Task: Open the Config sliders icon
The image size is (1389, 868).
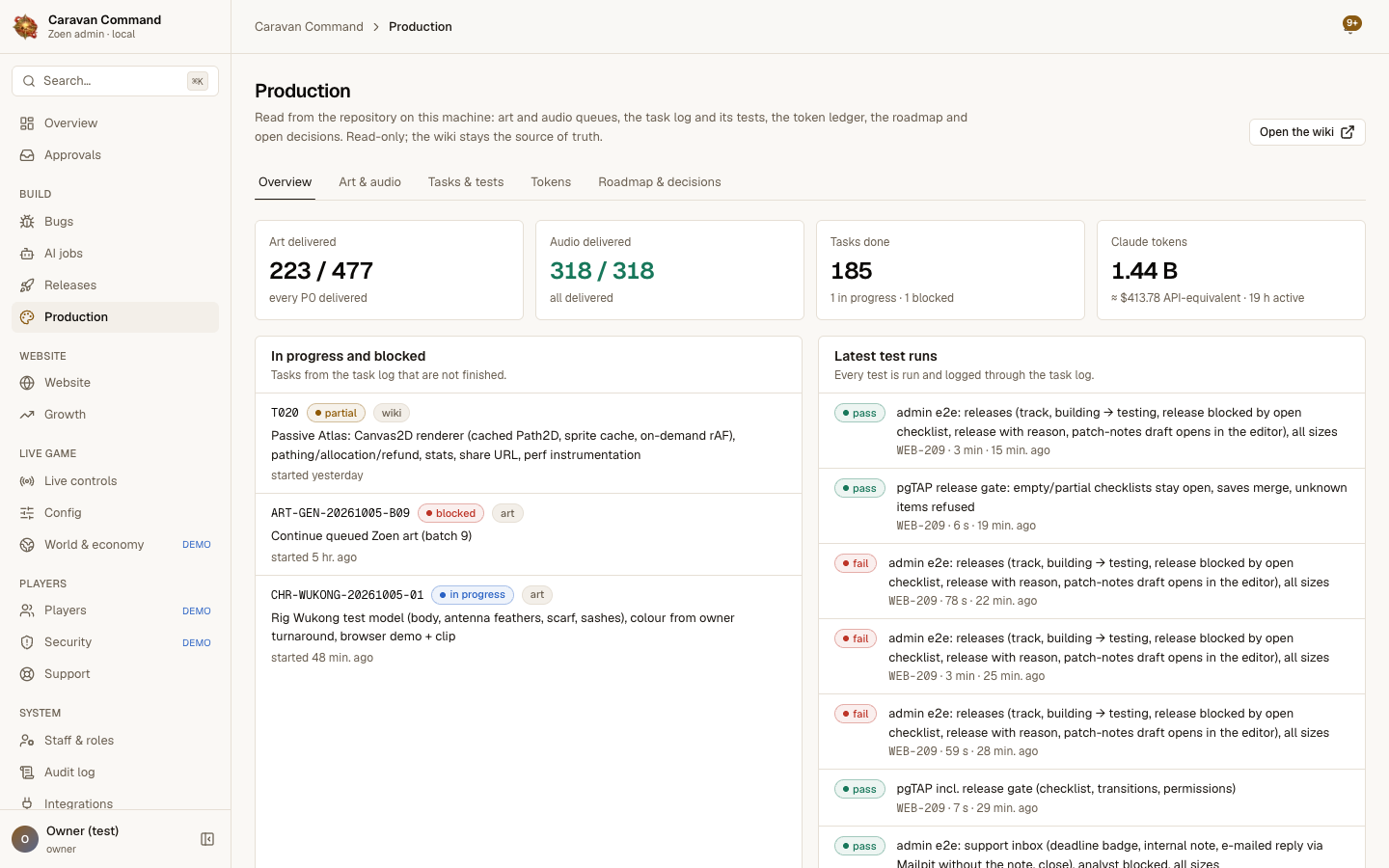Action: tap(27, 513)
